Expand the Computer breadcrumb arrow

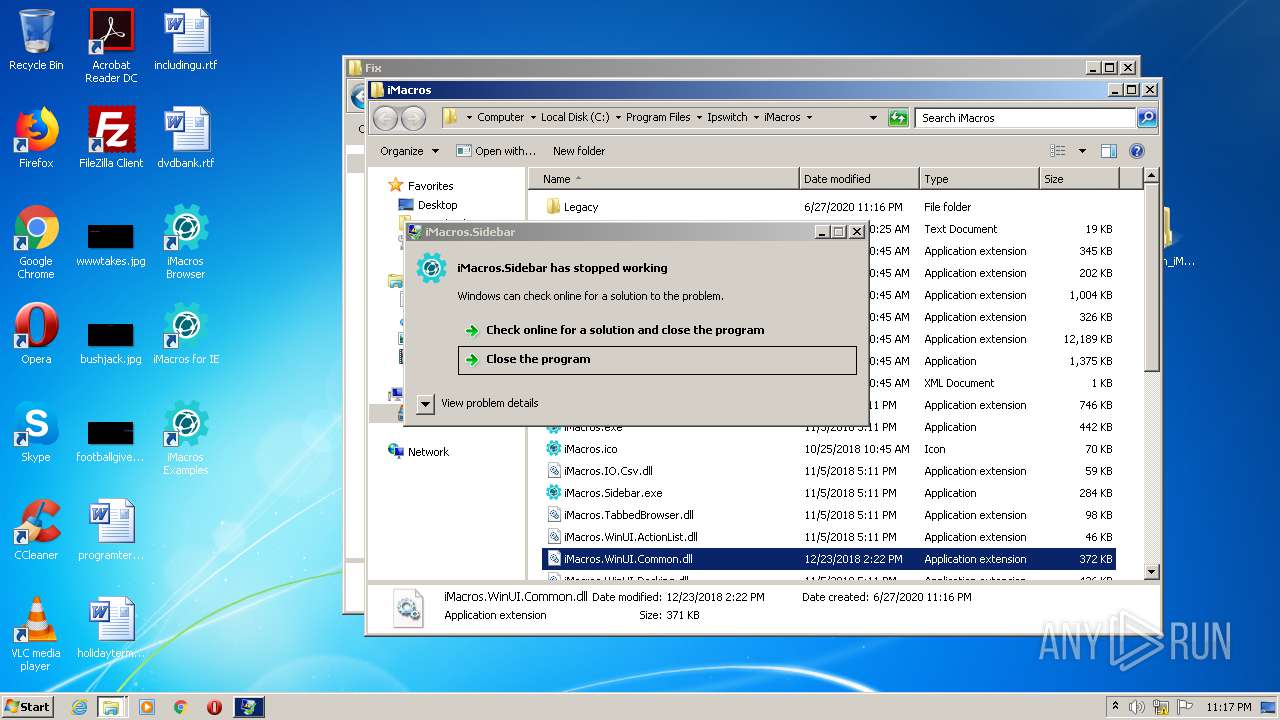(x=533, y=117)
